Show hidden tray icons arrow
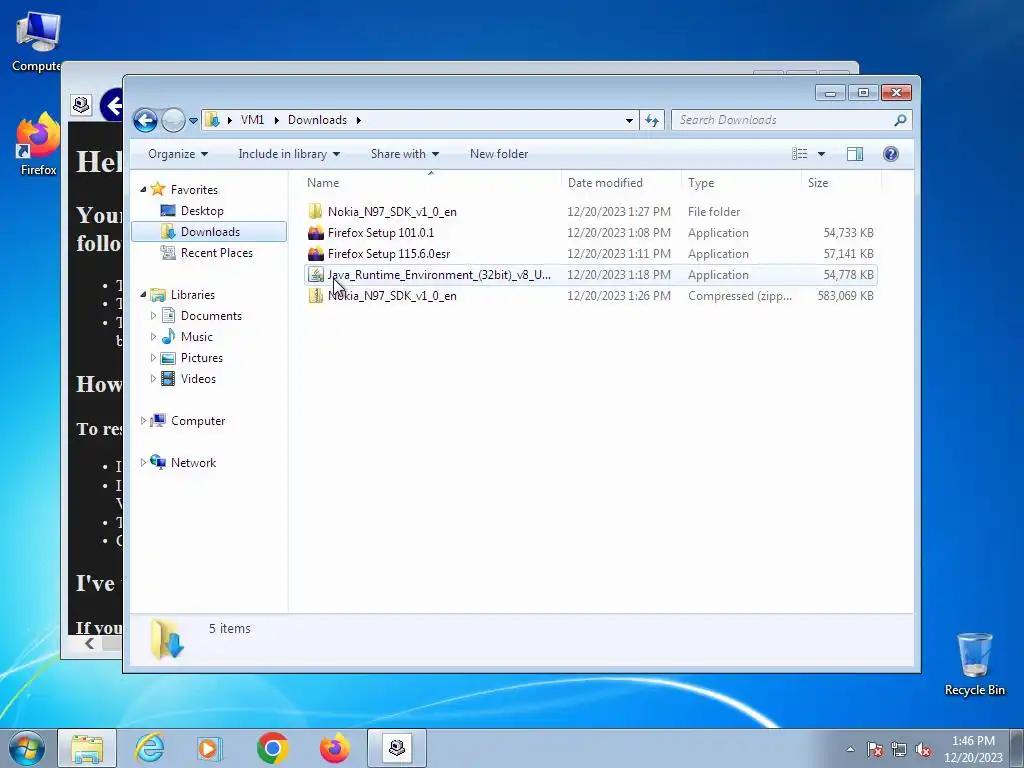The height and width of the screenshot is (768, 1024). point(850,749)
